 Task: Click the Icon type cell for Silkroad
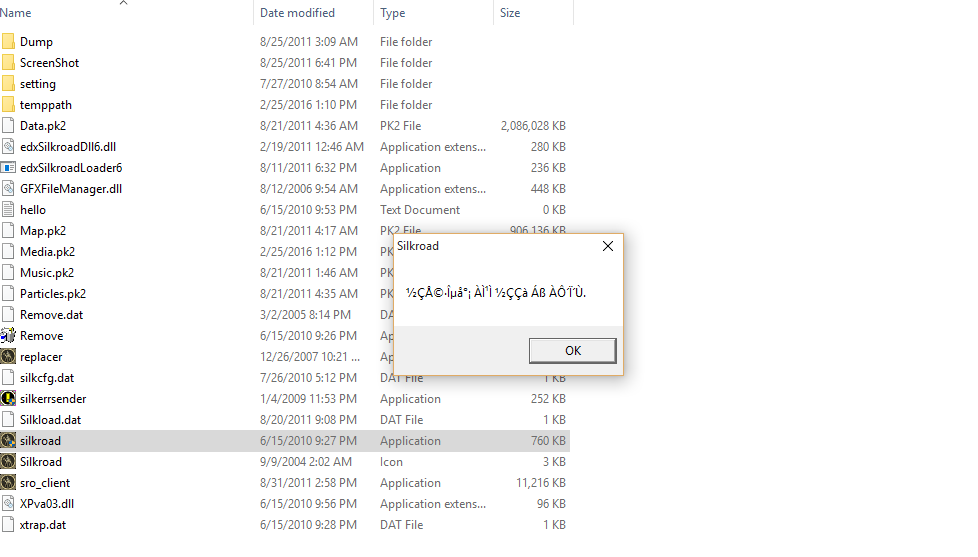tap(391, 462)
